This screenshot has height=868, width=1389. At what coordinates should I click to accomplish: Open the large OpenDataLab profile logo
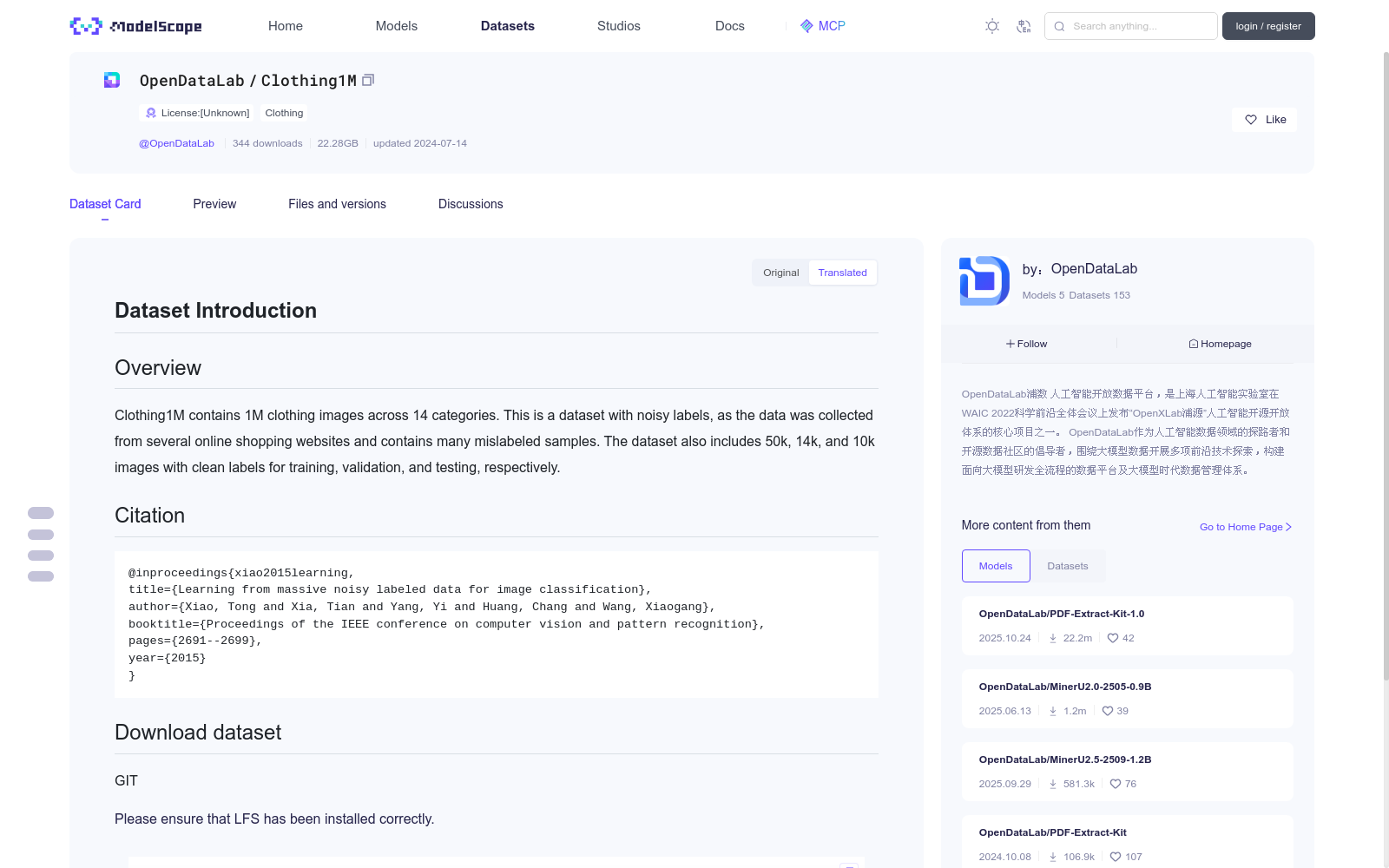tap(984, 280)
